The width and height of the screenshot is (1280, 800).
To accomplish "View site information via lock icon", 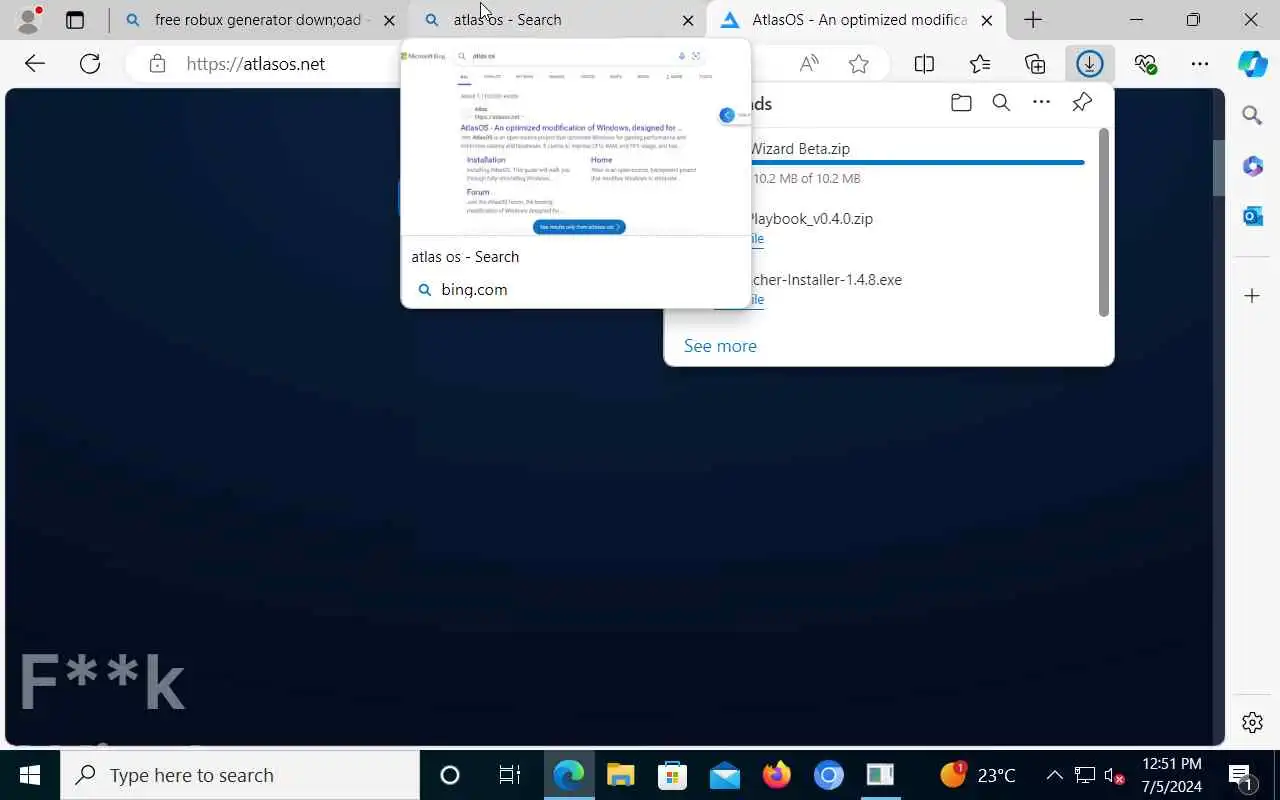I will pyautogui.click(x=157, y=64).
